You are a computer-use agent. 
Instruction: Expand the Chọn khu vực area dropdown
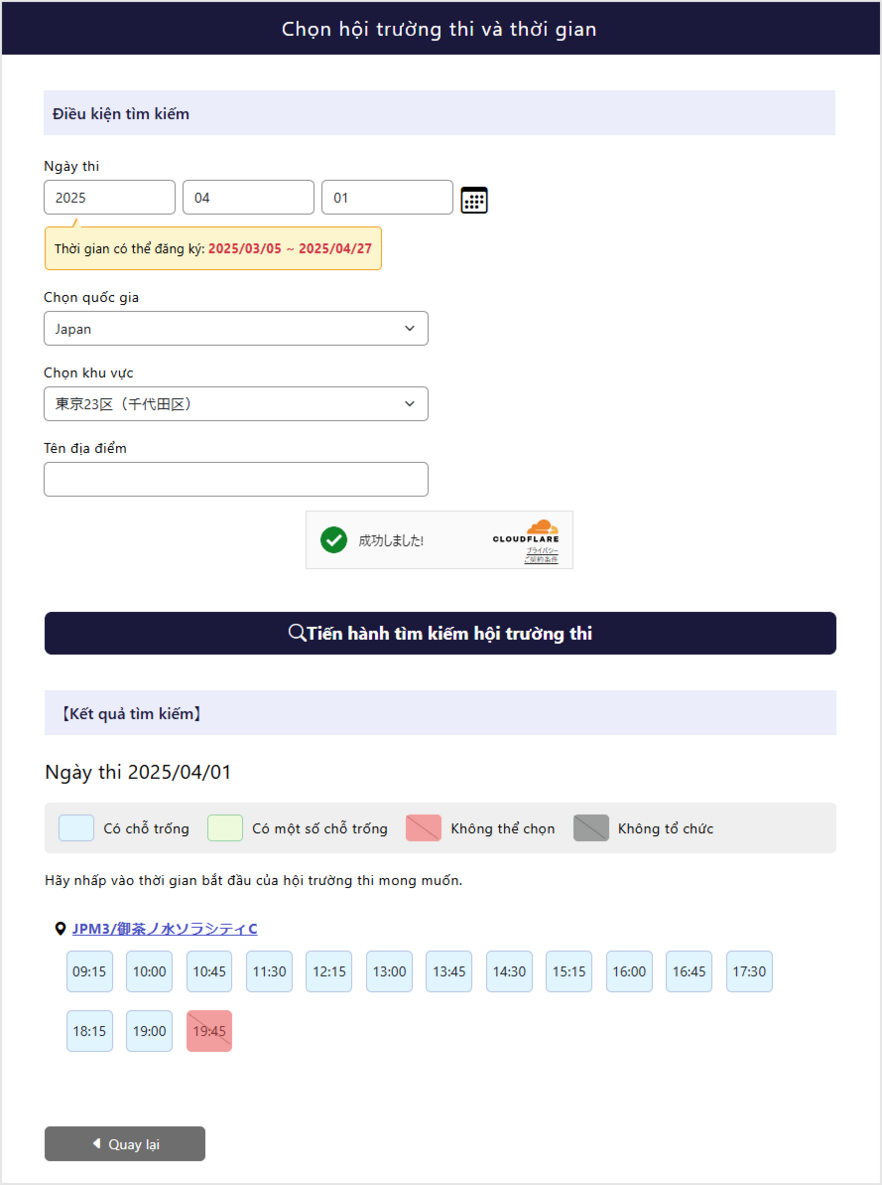[236, 404]
